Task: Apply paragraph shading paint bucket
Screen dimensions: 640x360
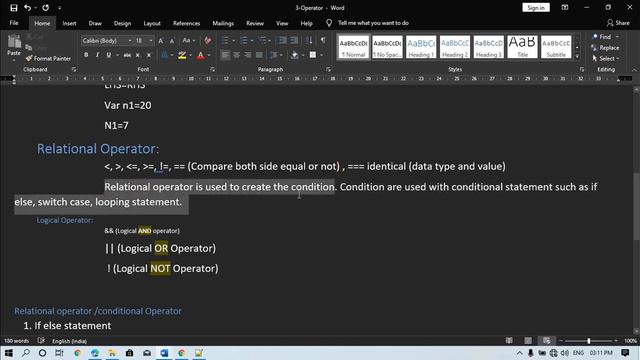Action: coord(295,55)
